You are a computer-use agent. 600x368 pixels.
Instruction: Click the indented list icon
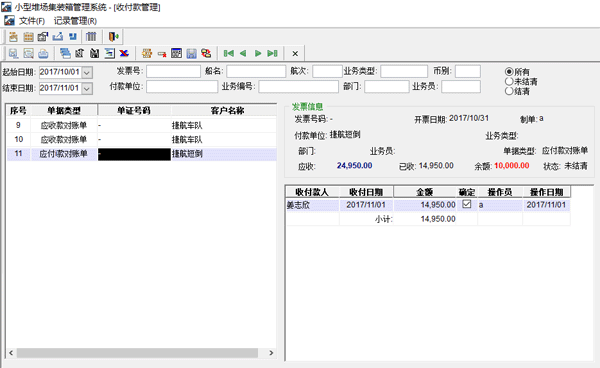(x=109, y=54)
